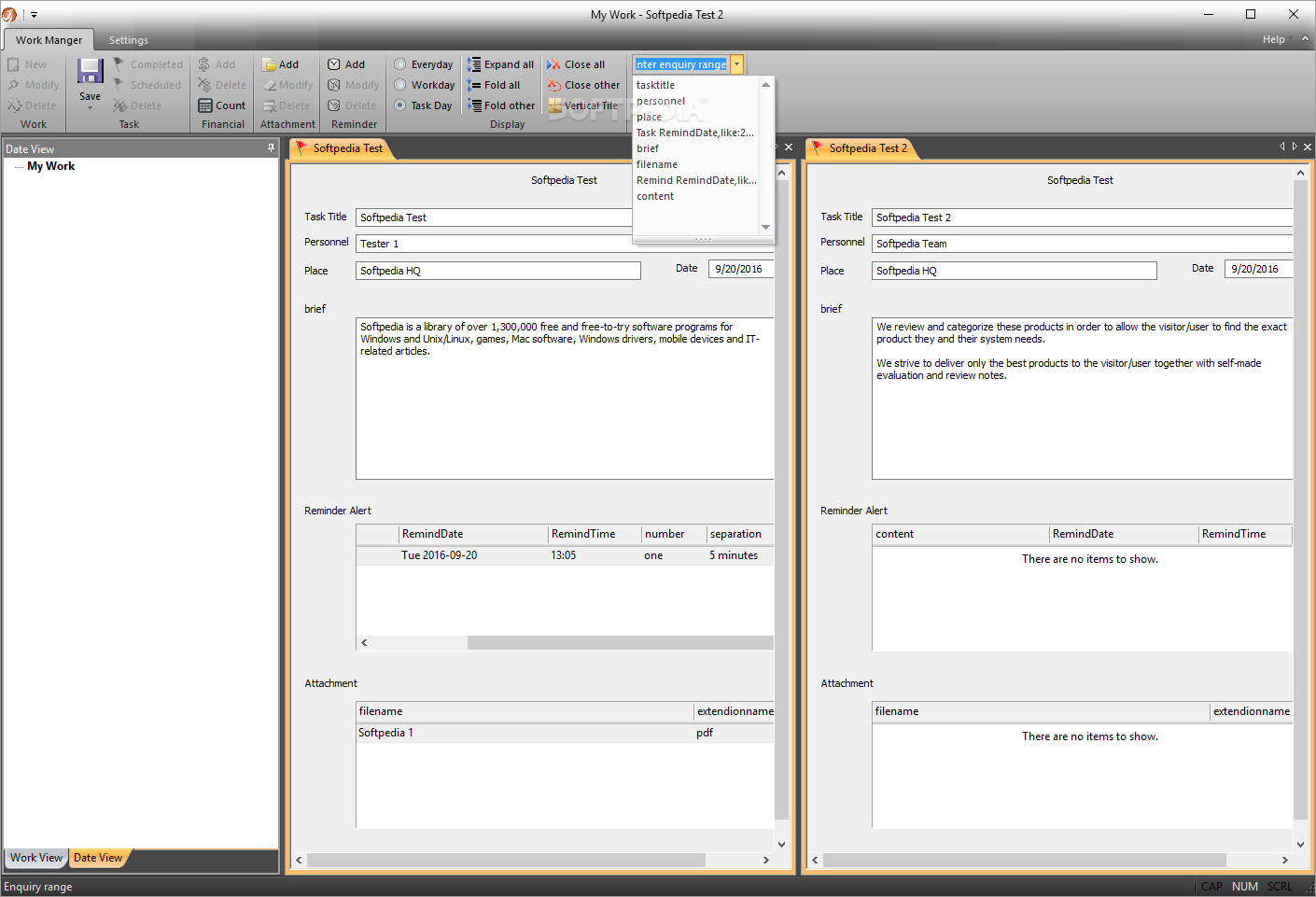1316x897 pixels.
Task: Select the Softpedia 1 attachment row
Action: pyautogui.click(x=565, y=733)
